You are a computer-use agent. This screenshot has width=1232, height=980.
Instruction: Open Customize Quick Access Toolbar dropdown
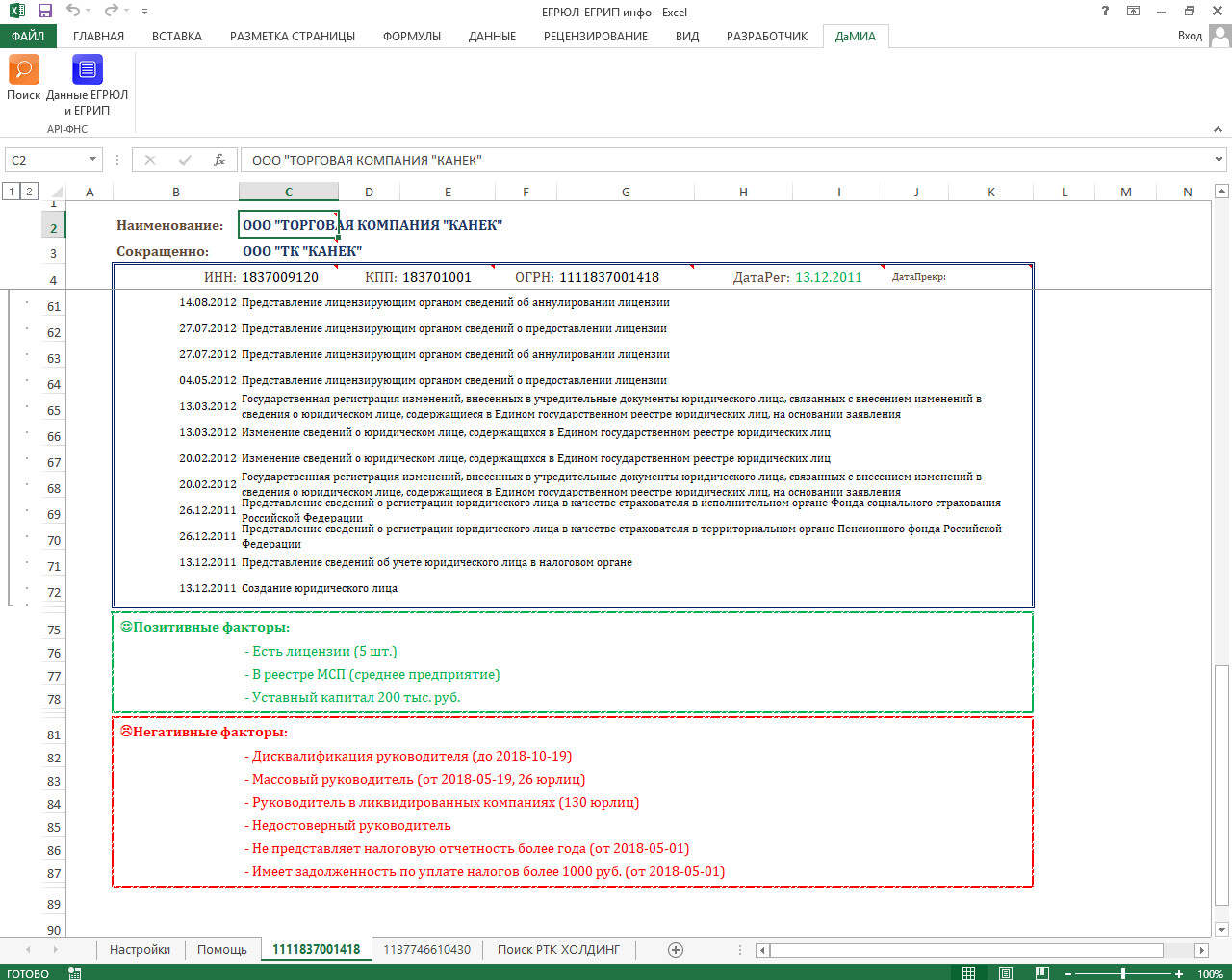point(144,12)
